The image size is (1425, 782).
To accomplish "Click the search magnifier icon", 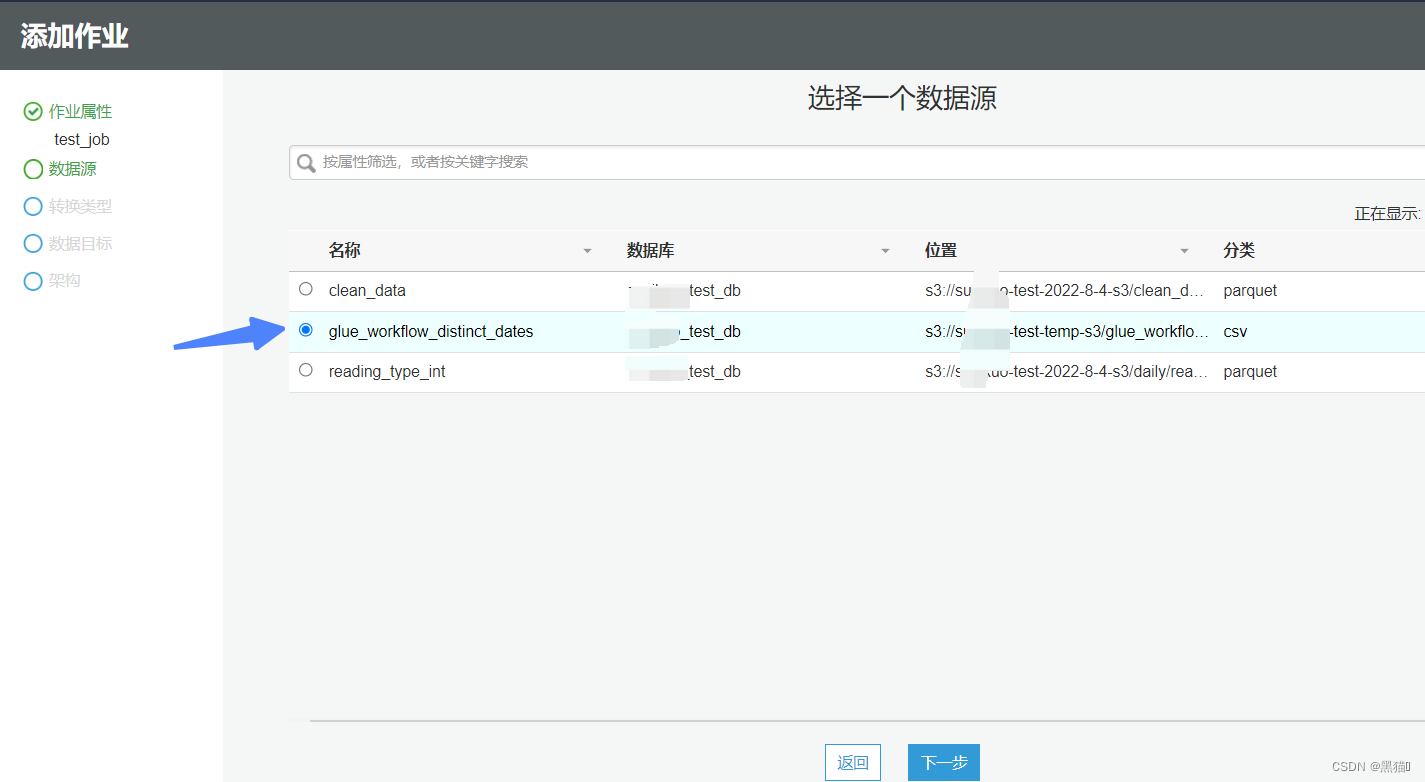I will click(306, 162).
